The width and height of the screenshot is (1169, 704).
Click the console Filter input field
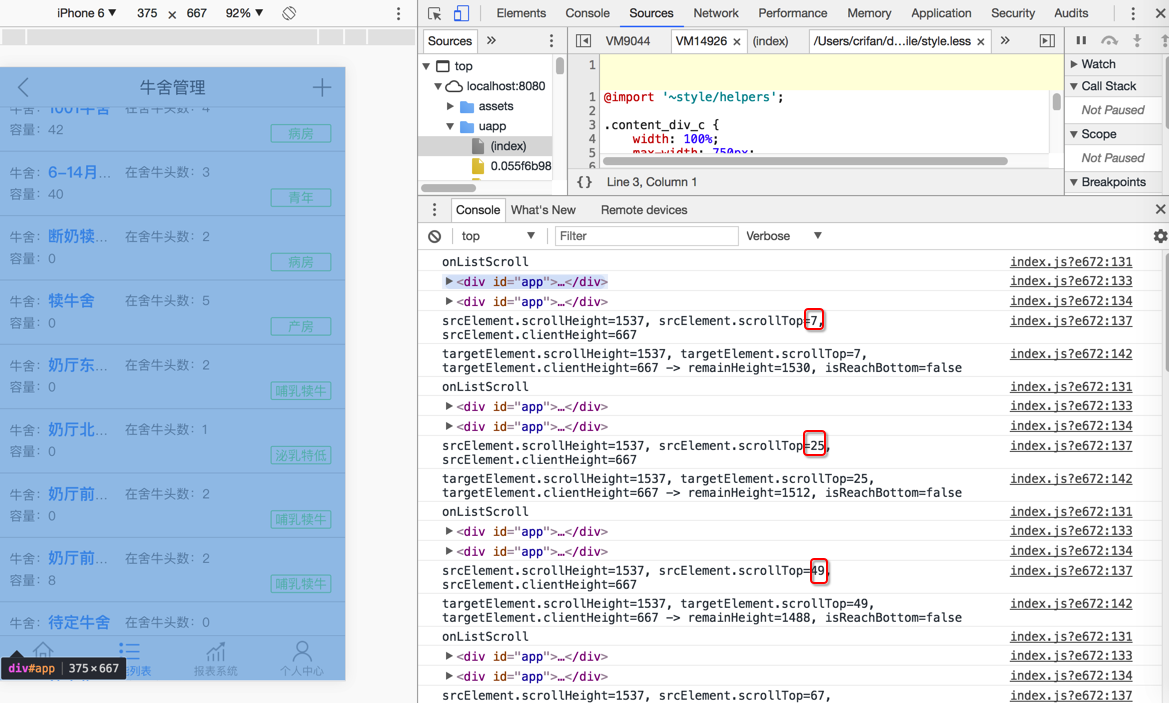point(646,236)
